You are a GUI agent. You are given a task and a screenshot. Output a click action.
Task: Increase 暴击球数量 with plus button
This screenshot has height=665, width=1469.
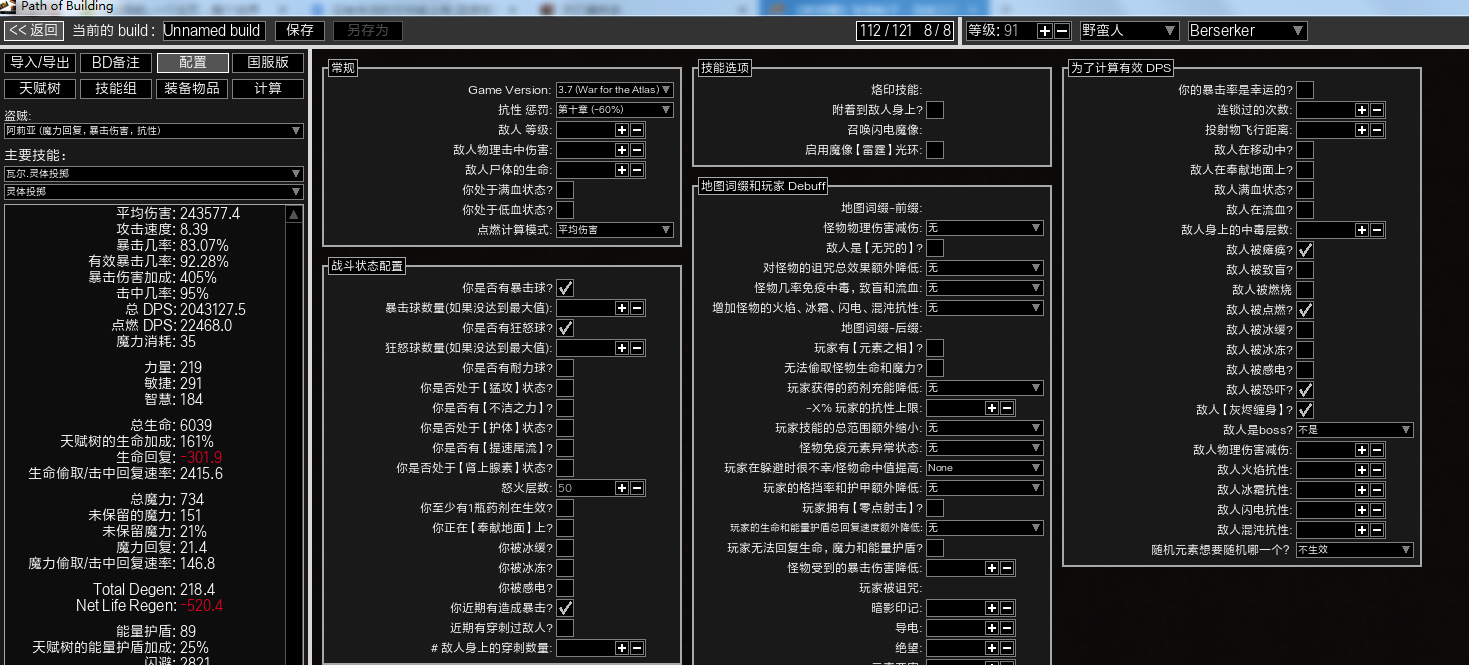pos(621,308)
